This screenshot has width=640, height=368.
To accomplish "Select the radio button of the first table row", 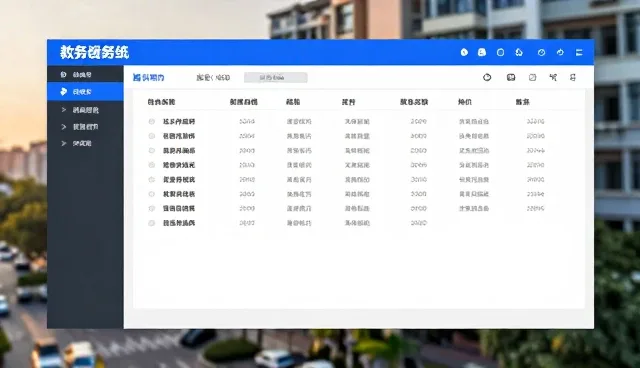I will pyautogui.click(x=151, y=122).
